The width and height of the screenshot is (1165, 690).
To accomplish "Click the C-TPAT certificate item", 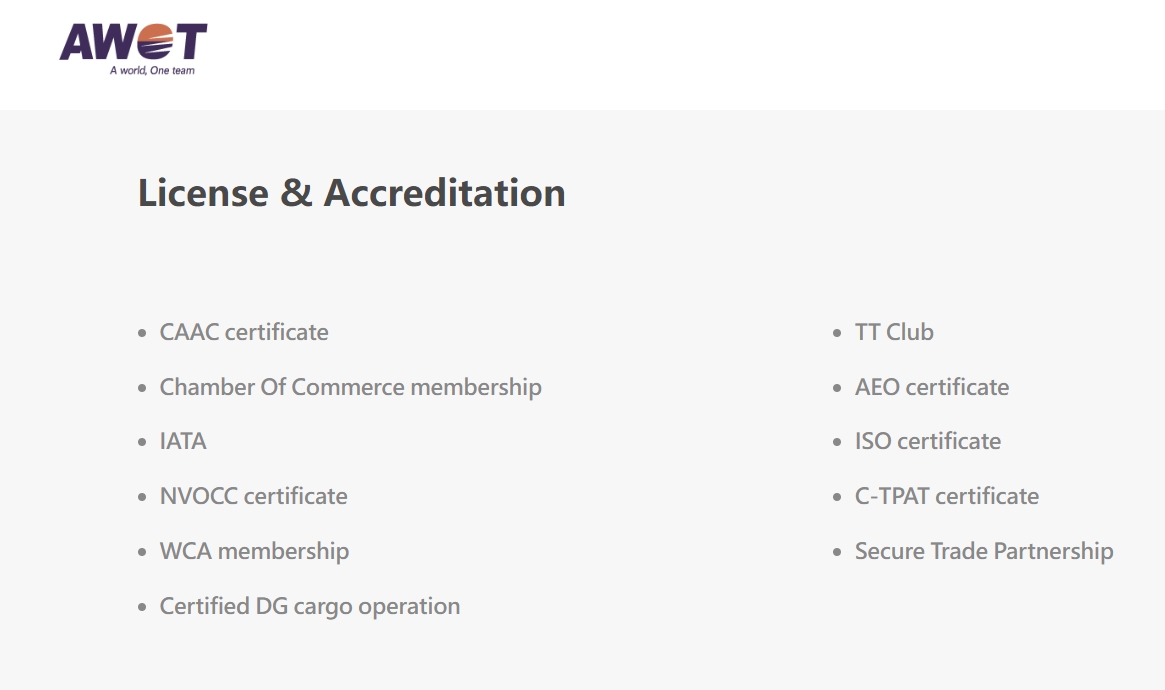I will click(947, 496).
